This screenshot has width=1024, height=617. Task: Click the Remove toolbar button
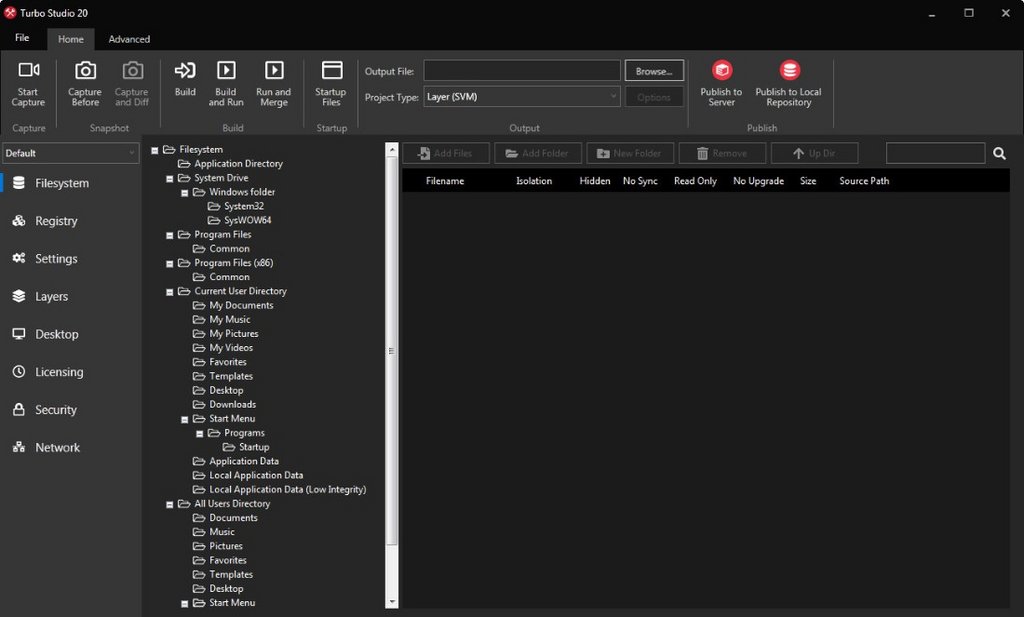click(722, 153)
